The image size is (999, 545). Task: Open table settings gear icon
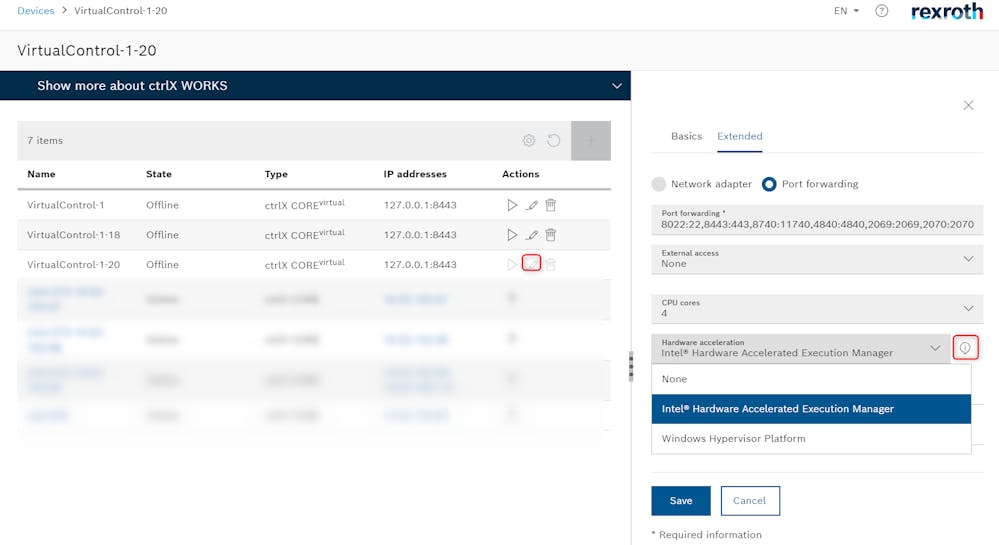pos(529,141)
